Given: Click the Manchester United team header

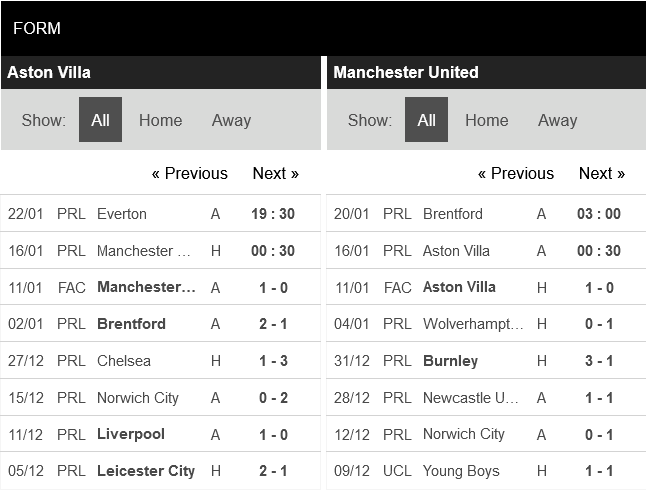Looking at the screenshot, I should (x=406, y=72).
